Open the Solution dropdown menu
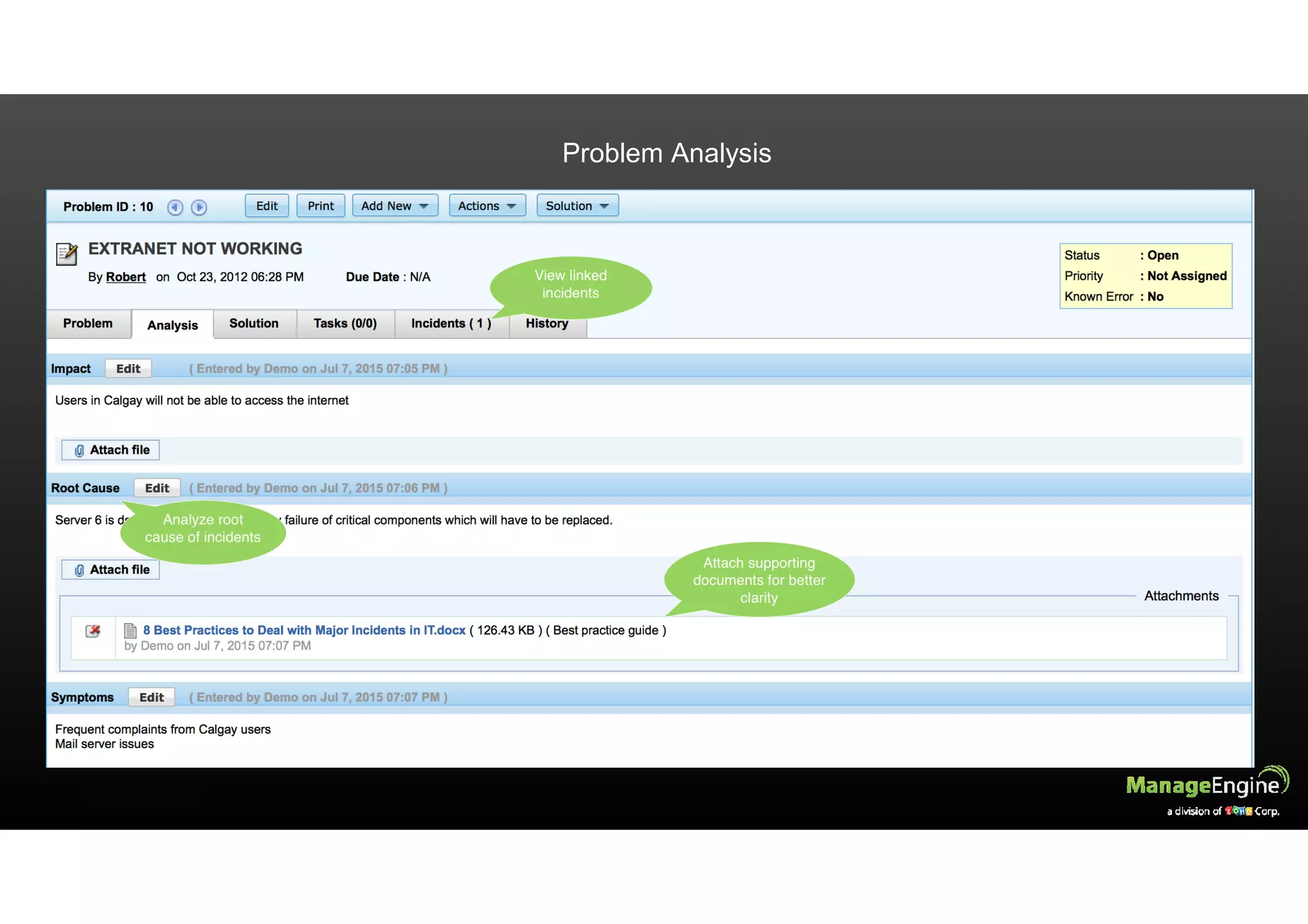 [x=577, y=206]
